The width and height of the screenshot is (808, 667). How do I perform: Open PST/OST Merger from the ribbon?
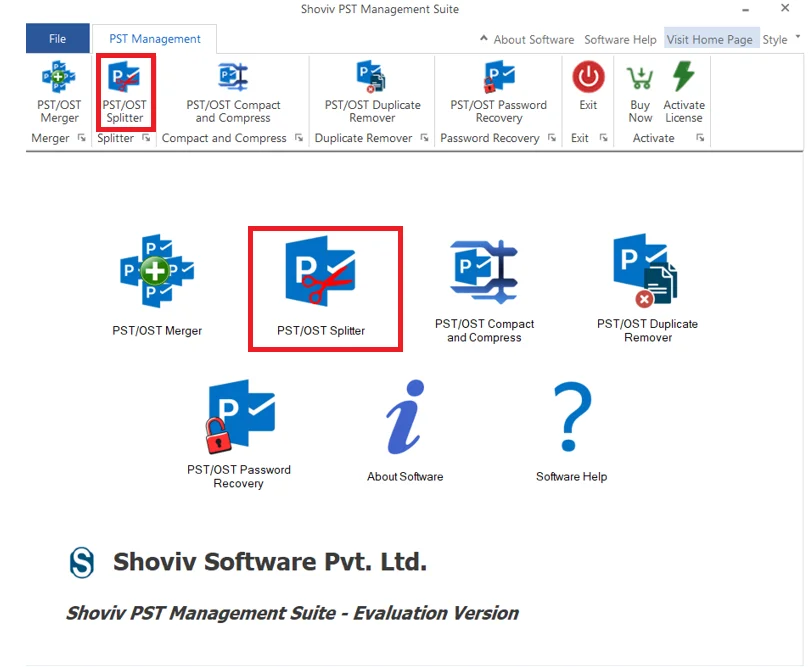coord(59,92)
